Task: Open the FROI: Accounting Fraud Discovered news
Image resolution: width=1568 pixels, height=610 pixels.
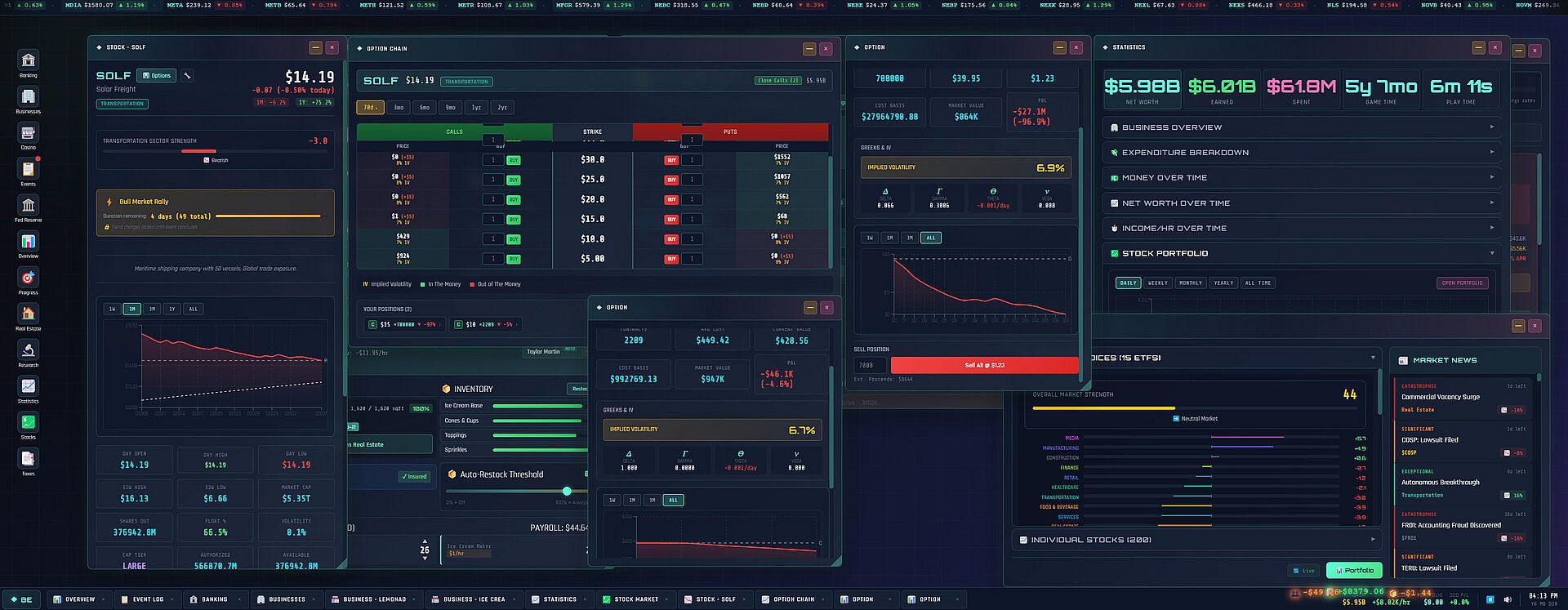Action: click(x=1463, y=526)
